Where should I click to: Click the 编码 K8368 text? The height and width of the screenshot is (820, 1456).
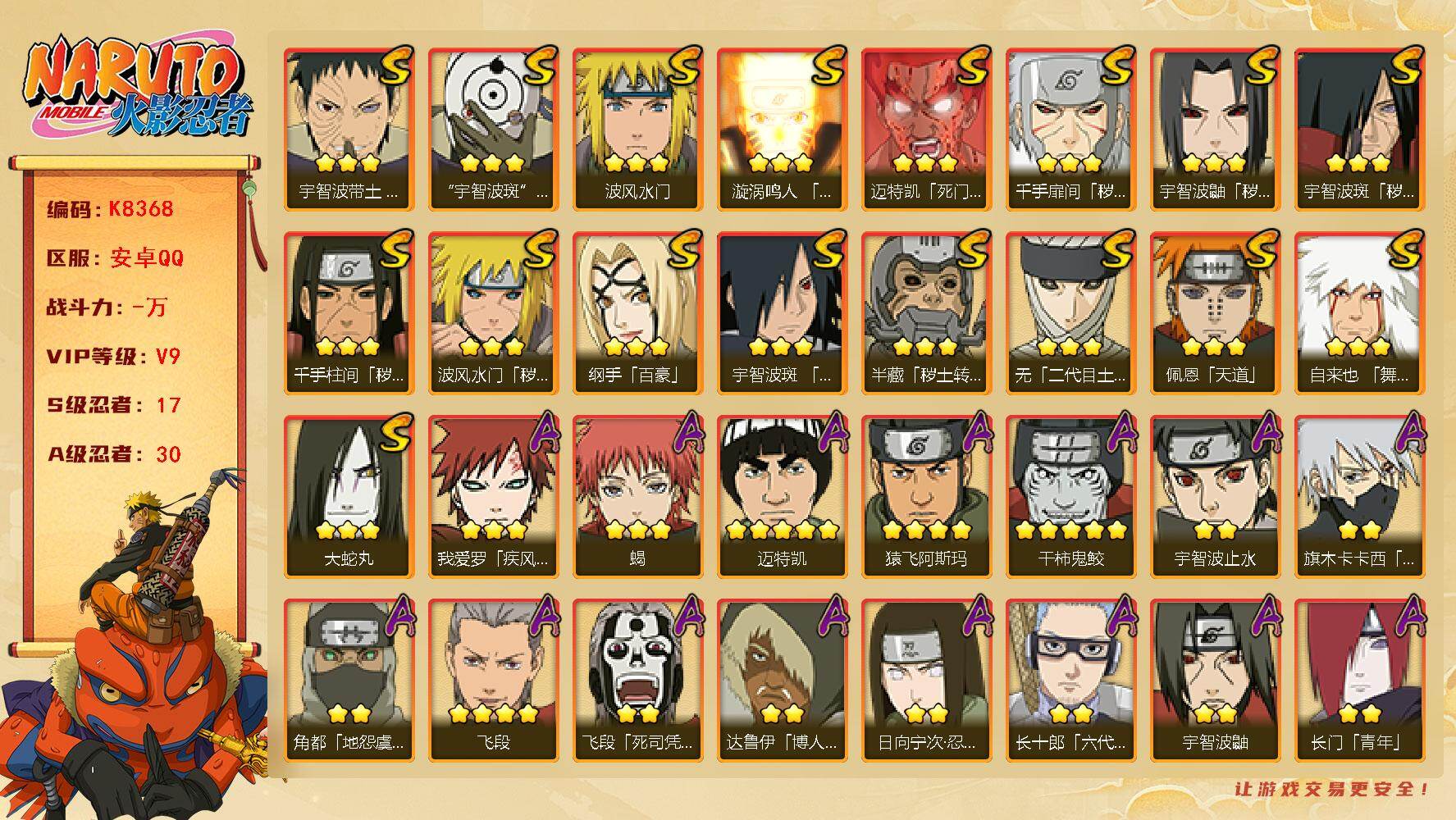[x=110, y=209]
